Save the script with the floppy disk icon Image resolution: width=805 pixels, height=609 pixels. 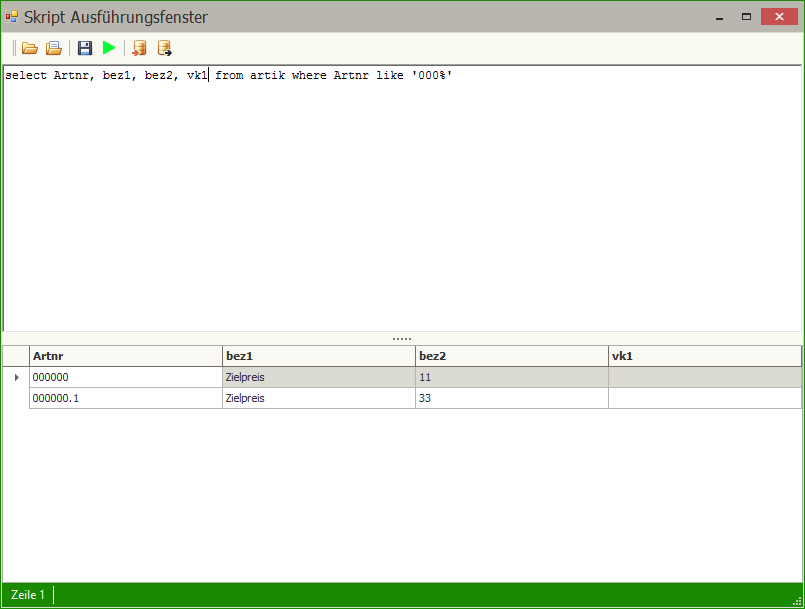(x=85, y=48)
